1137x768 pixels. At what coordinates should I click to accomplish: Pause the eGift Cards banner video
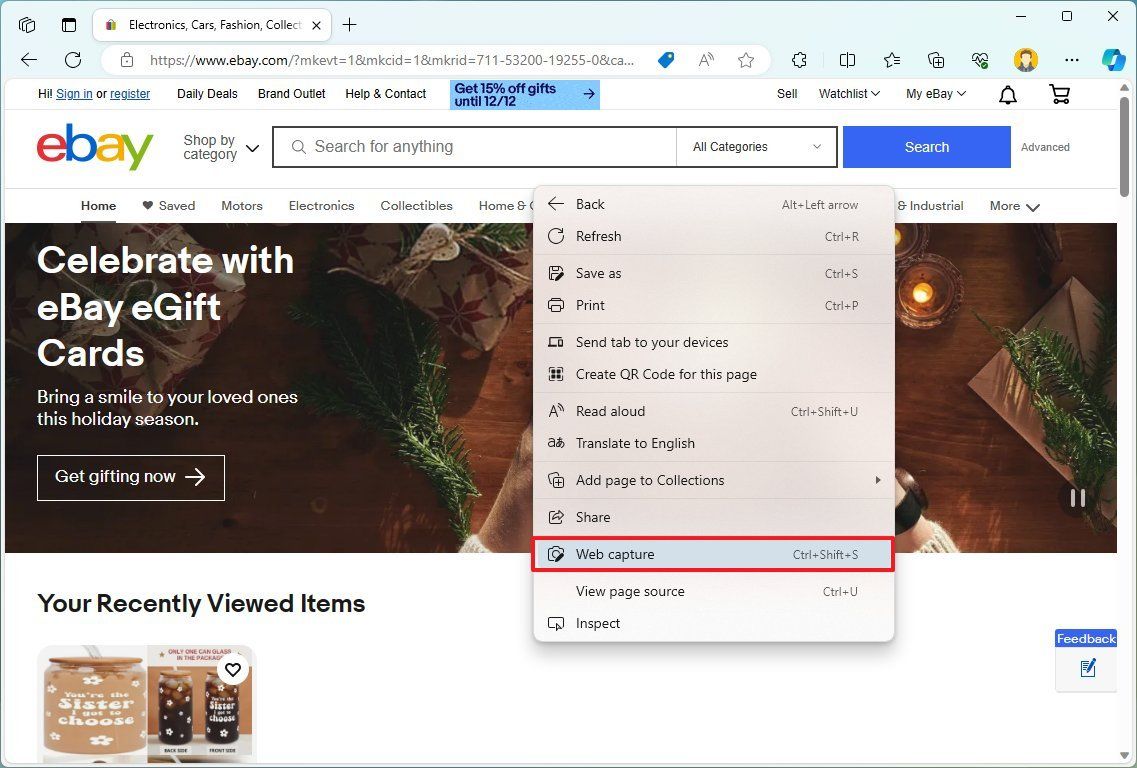pos(1077,498)
